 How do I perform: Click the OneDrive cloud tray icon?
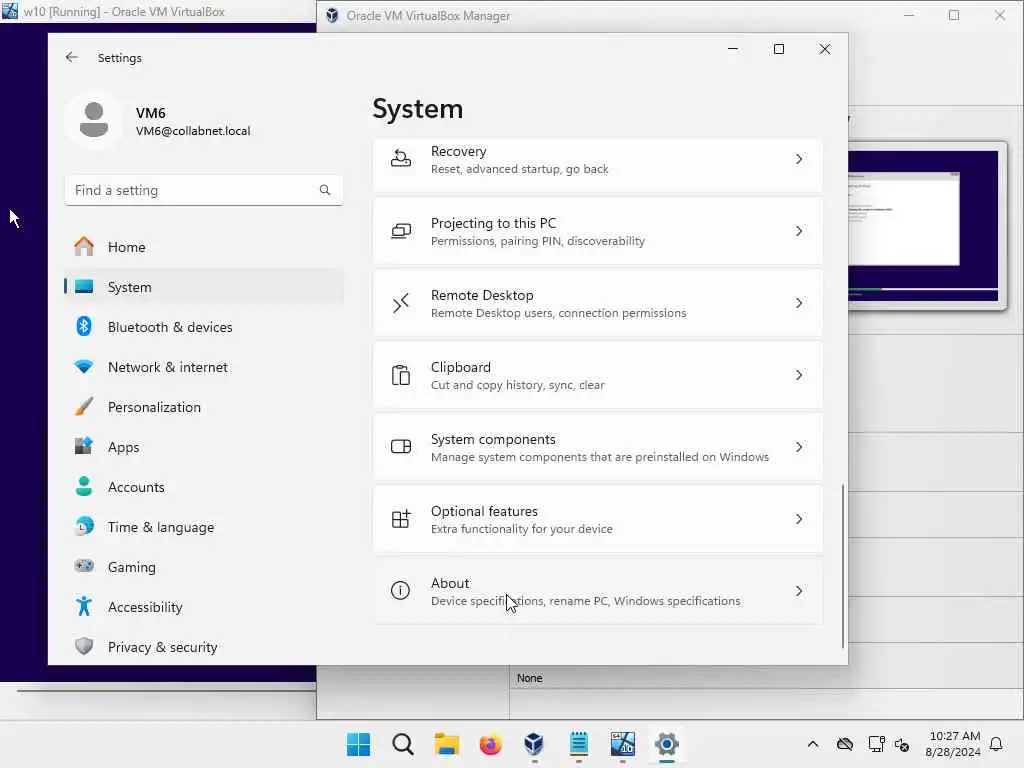click(x=844, y=744)
